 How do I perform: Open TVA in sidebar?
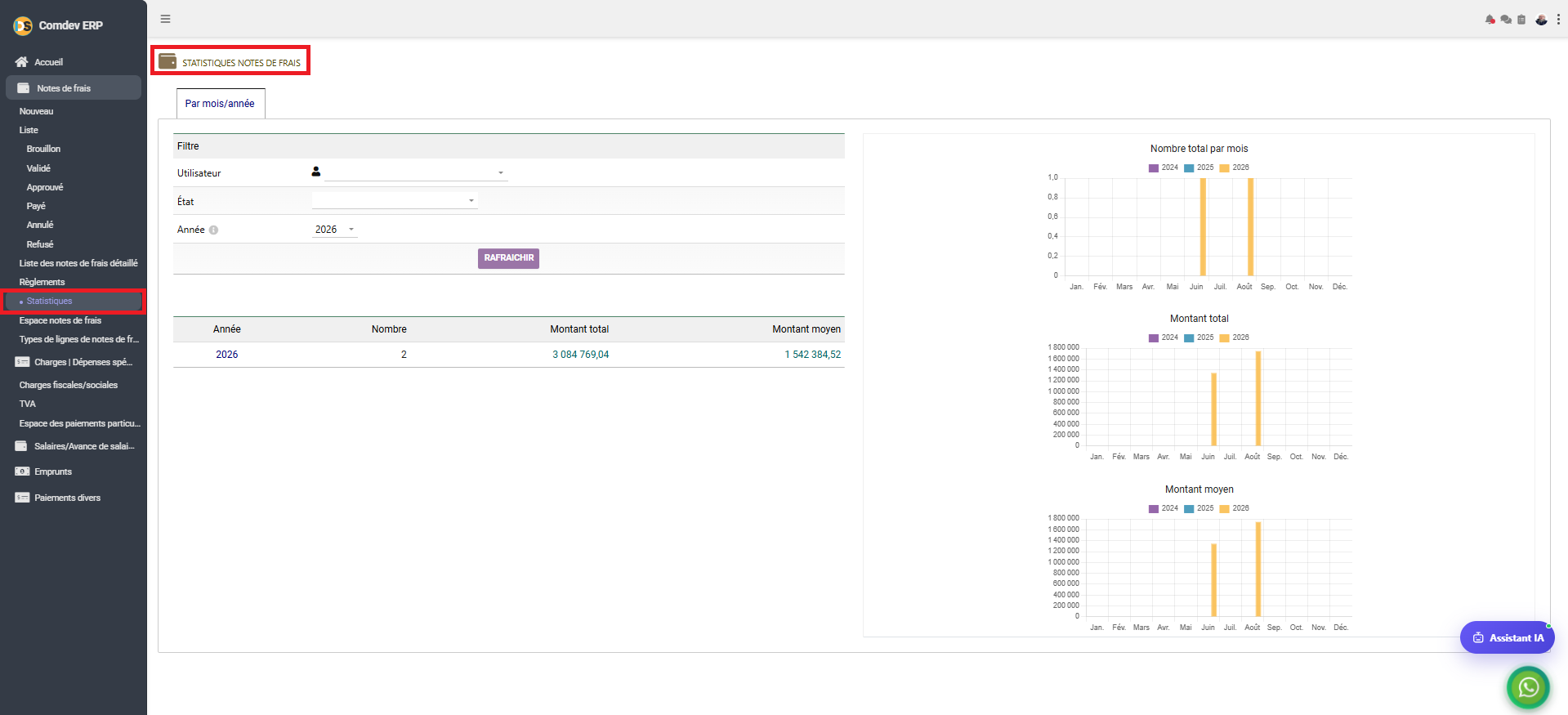(28, 404)
